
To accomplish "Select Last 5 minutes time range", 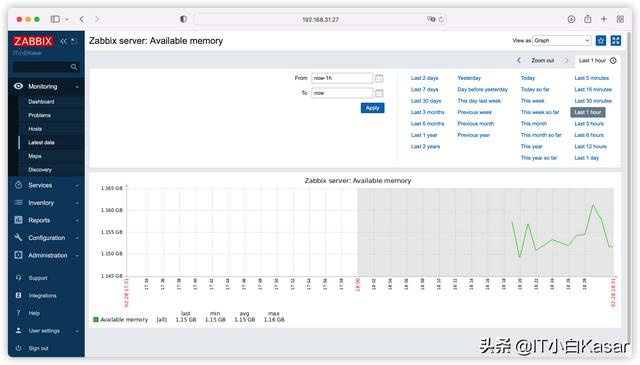I will pos(591,78).
